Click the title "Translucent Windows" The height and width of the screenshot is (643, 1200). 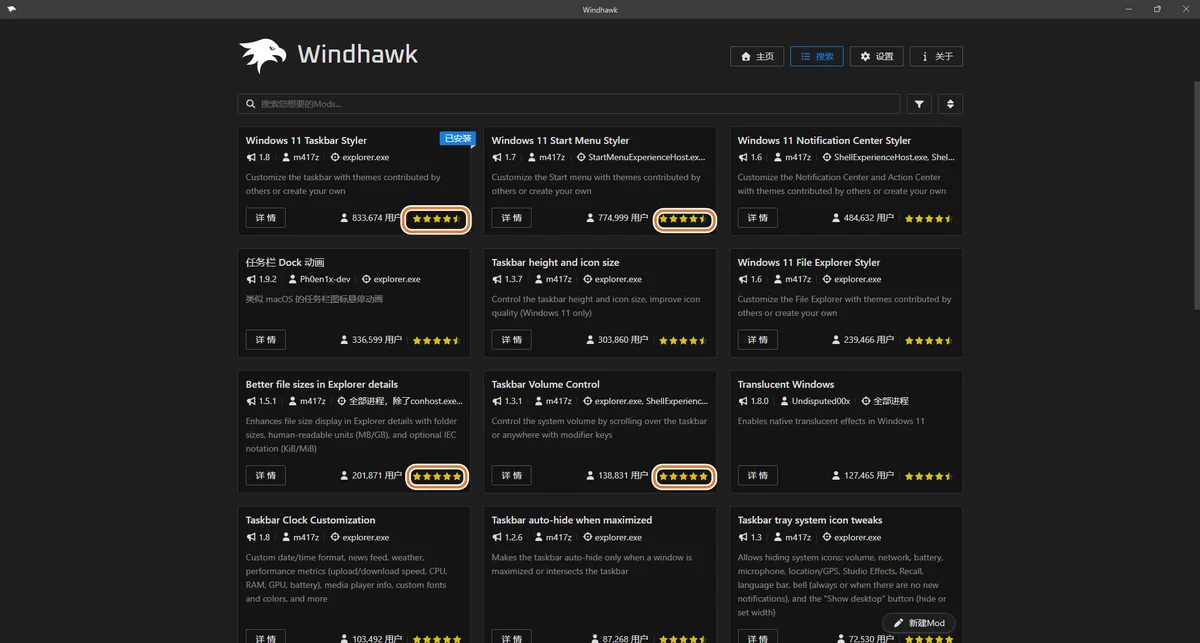pyautogui.click(x=786, y=384)
